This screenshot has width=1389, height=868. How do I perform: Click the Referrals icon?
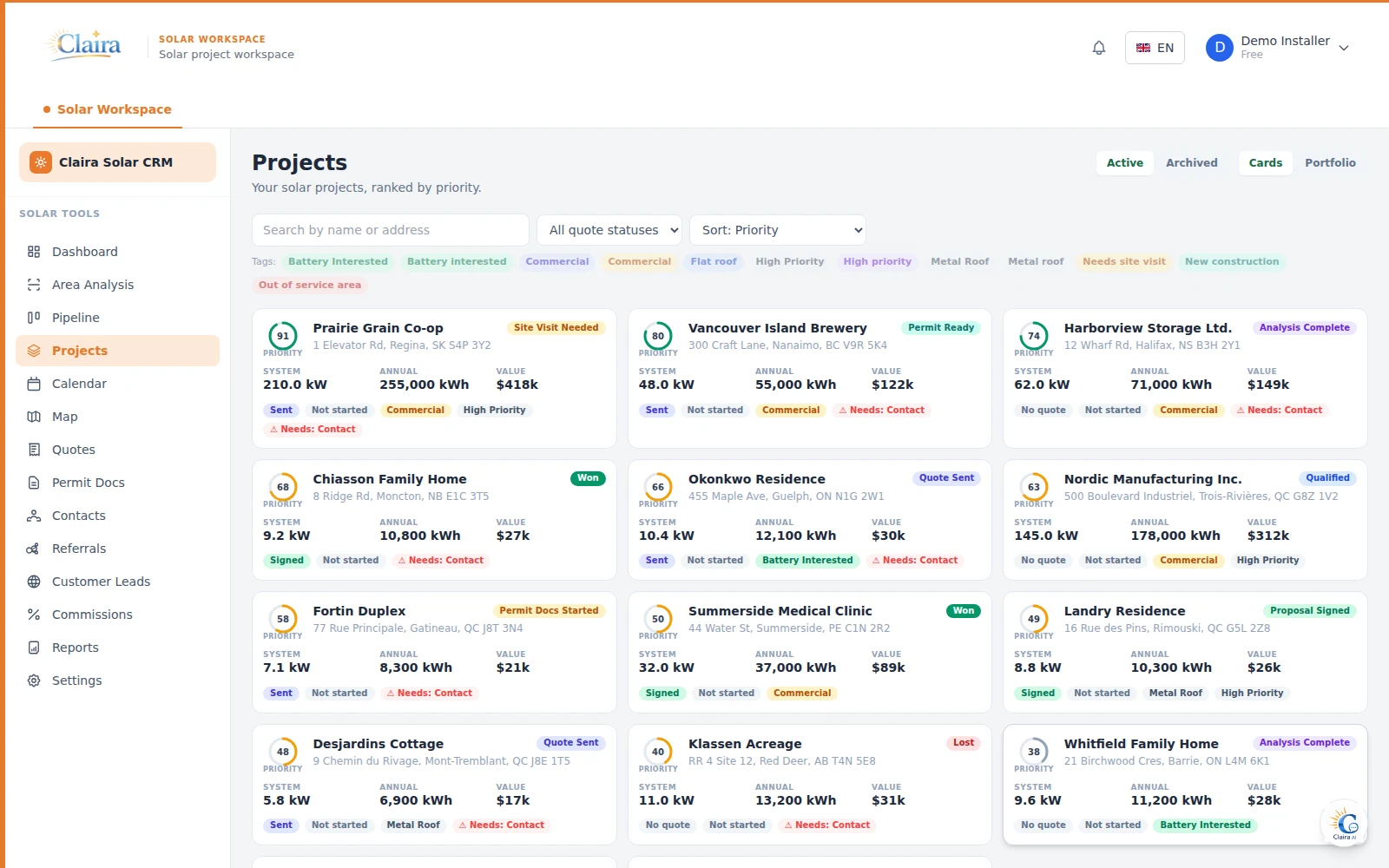click(x=34, y=549)
